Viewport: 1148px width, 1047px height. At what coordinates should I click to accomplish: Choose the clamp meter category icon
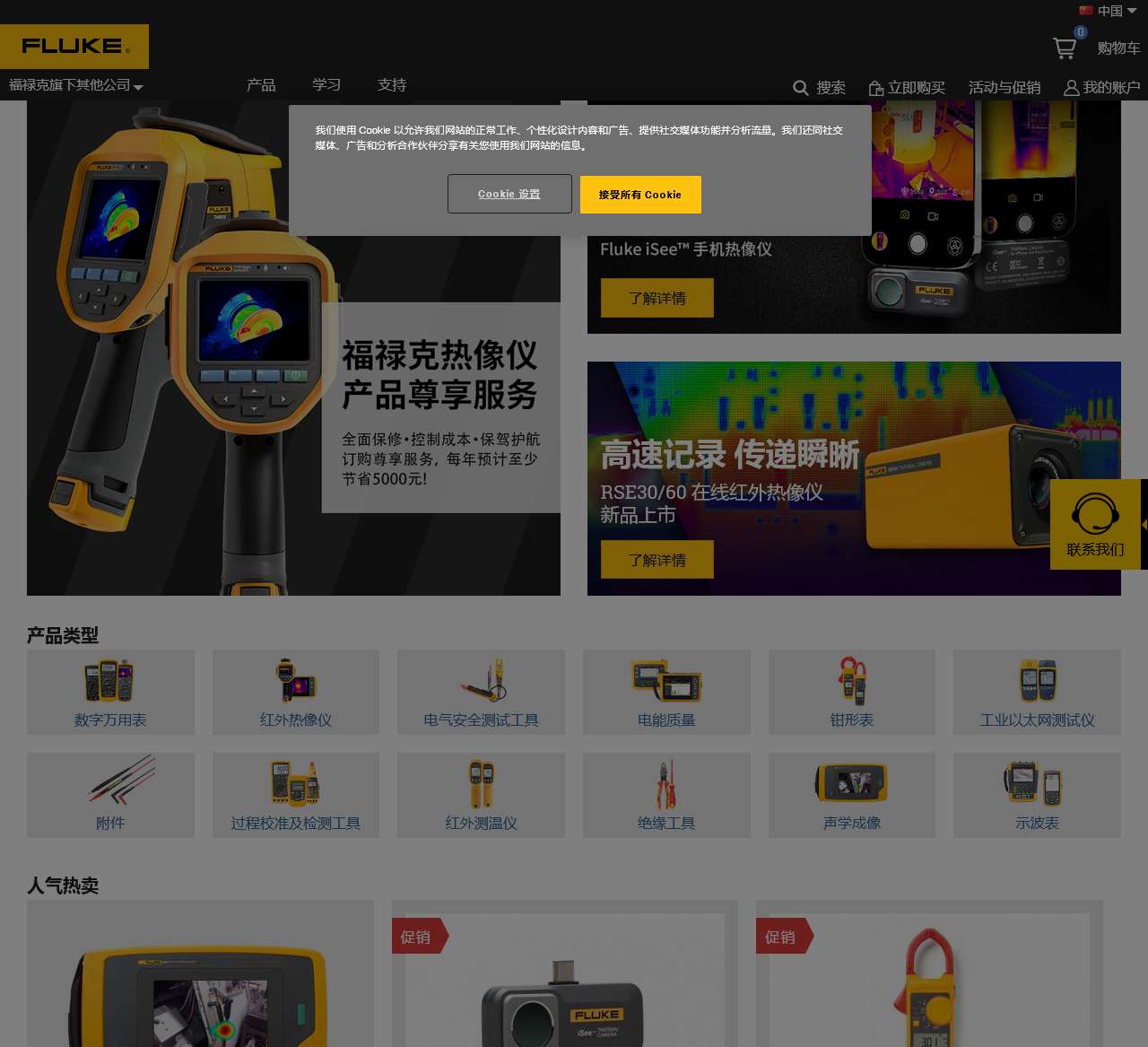[x=851, y=681]
